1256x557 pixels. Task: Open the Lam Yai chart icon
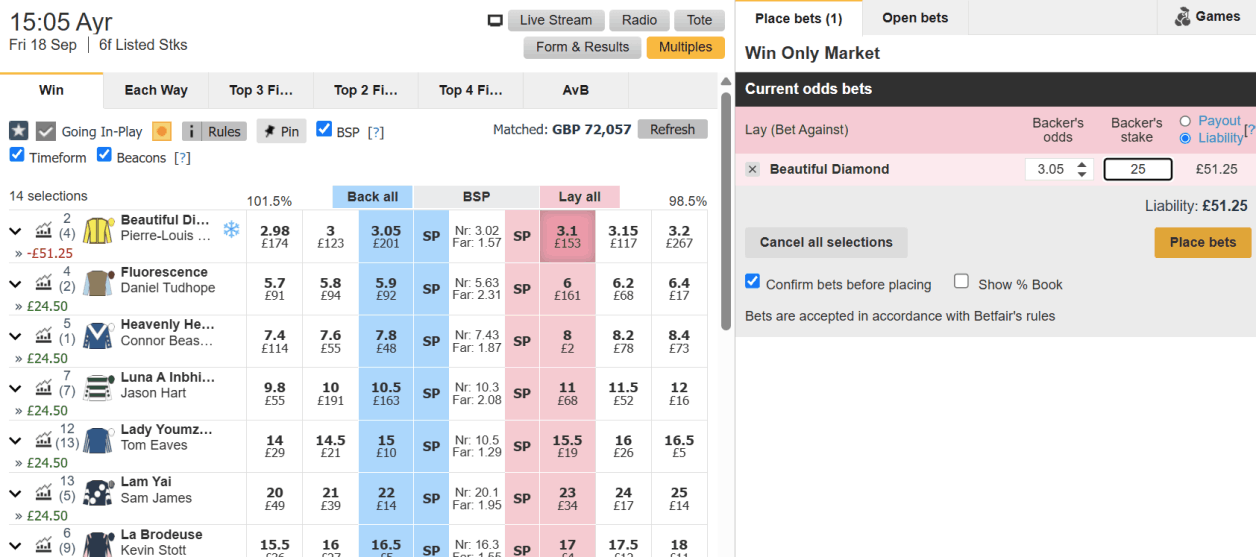click(x=43, y=491)
